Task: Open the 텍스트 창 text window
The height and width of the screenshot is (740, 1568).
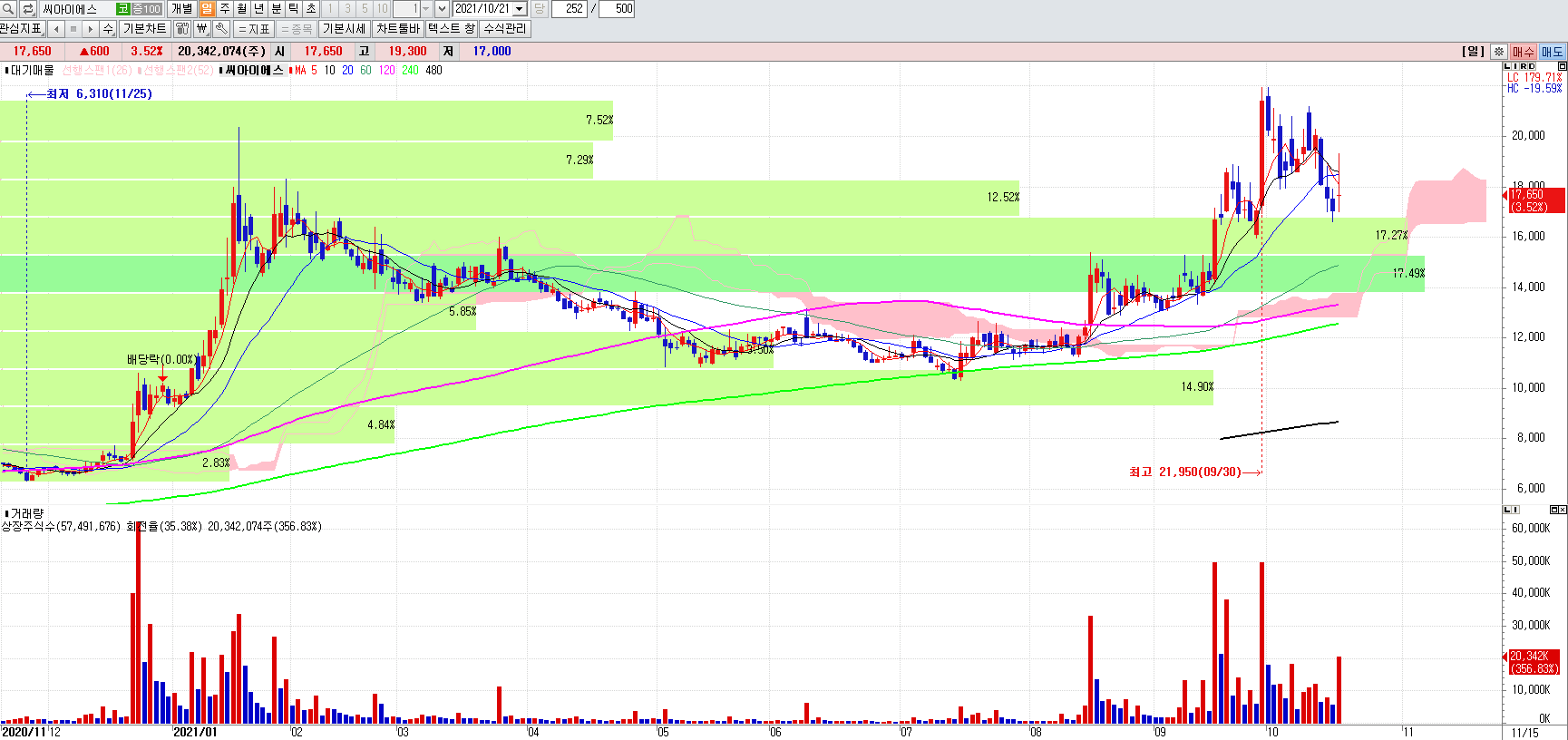Action: (452, 29)
